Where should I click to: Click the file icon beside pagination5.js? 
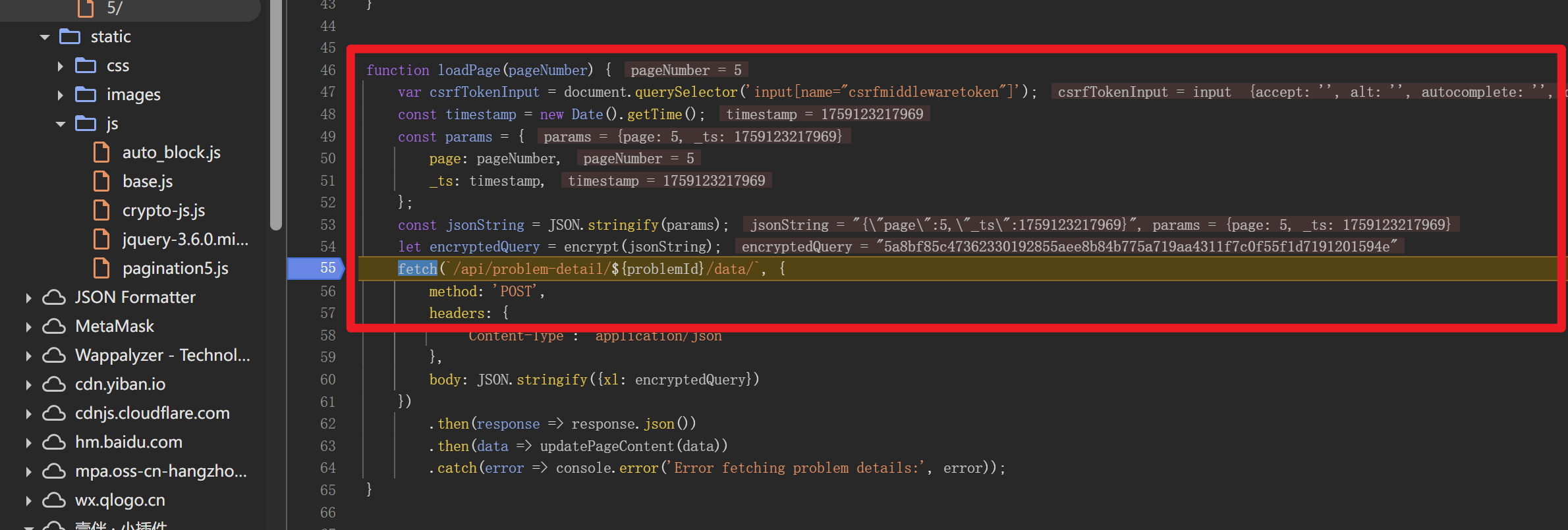tap(101, 268)
